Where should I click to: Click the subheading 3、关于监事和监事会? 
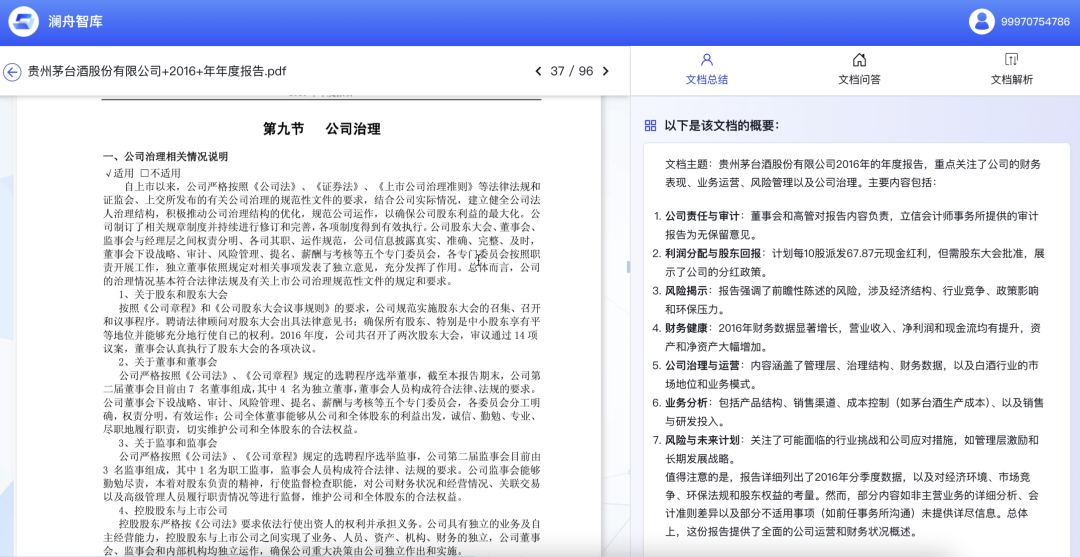tap(167, 443)
